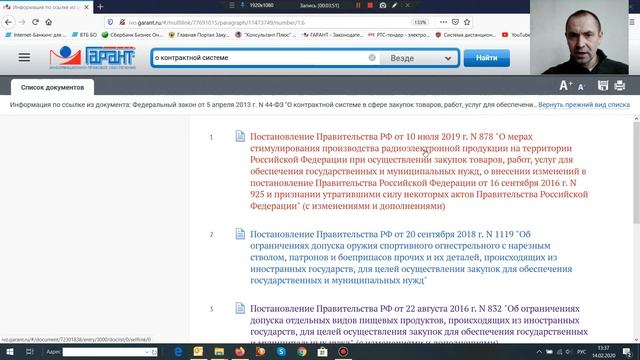Open page actions three-dots menu
640x360 pixels.
tap(443, 22)
